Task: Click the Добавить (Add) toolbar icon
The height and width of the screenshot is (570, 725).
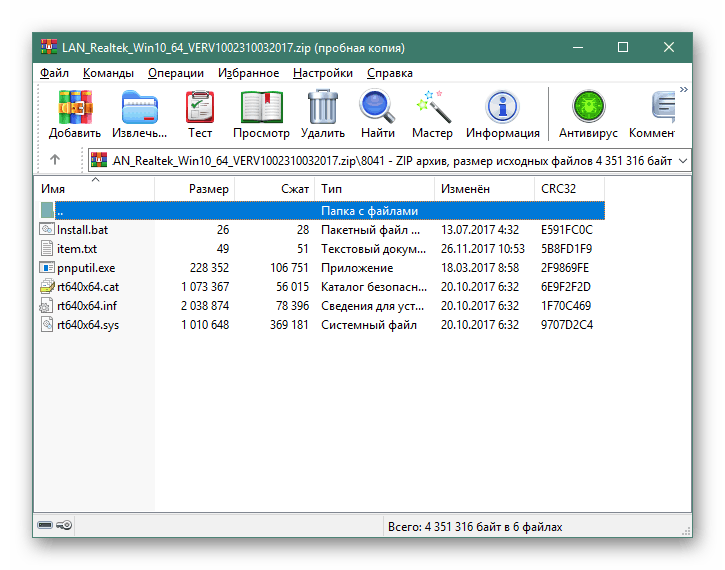Action: tap(75, 107)
